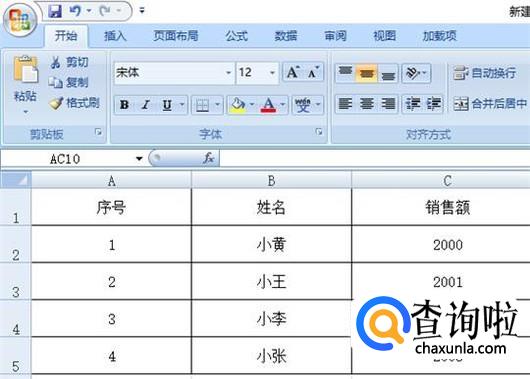This screenshot has width=530, height=379.
Task: Open the font name 宋体 dropdown
Action: pyautogui.click(x=228, y=73)
